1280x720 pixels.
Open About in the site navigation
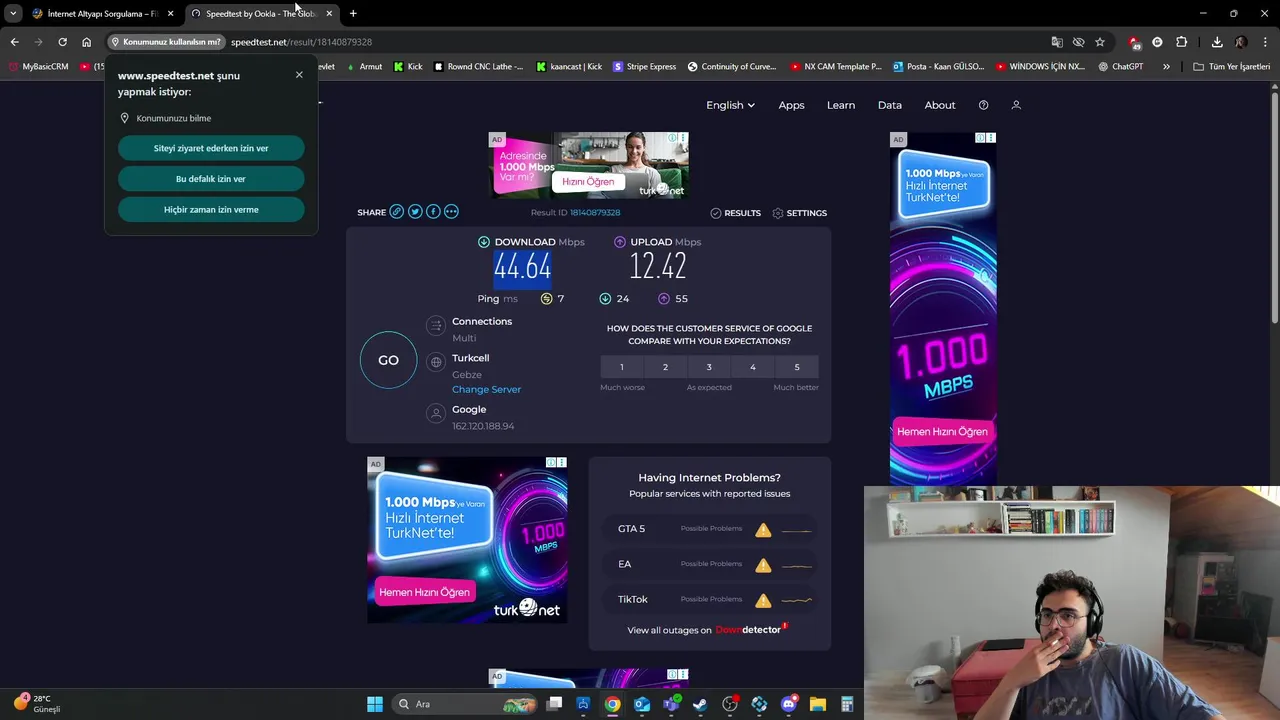coord(940,105)
